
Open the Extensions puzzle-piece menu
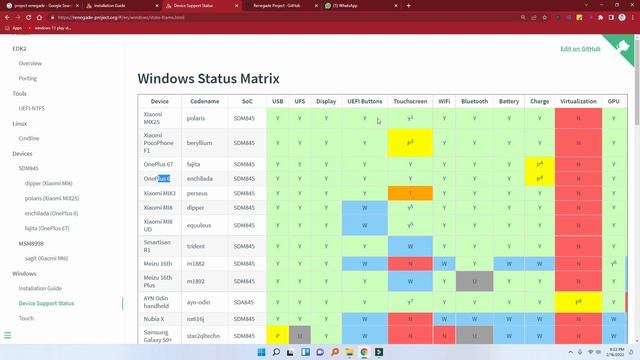click(600, 18)
